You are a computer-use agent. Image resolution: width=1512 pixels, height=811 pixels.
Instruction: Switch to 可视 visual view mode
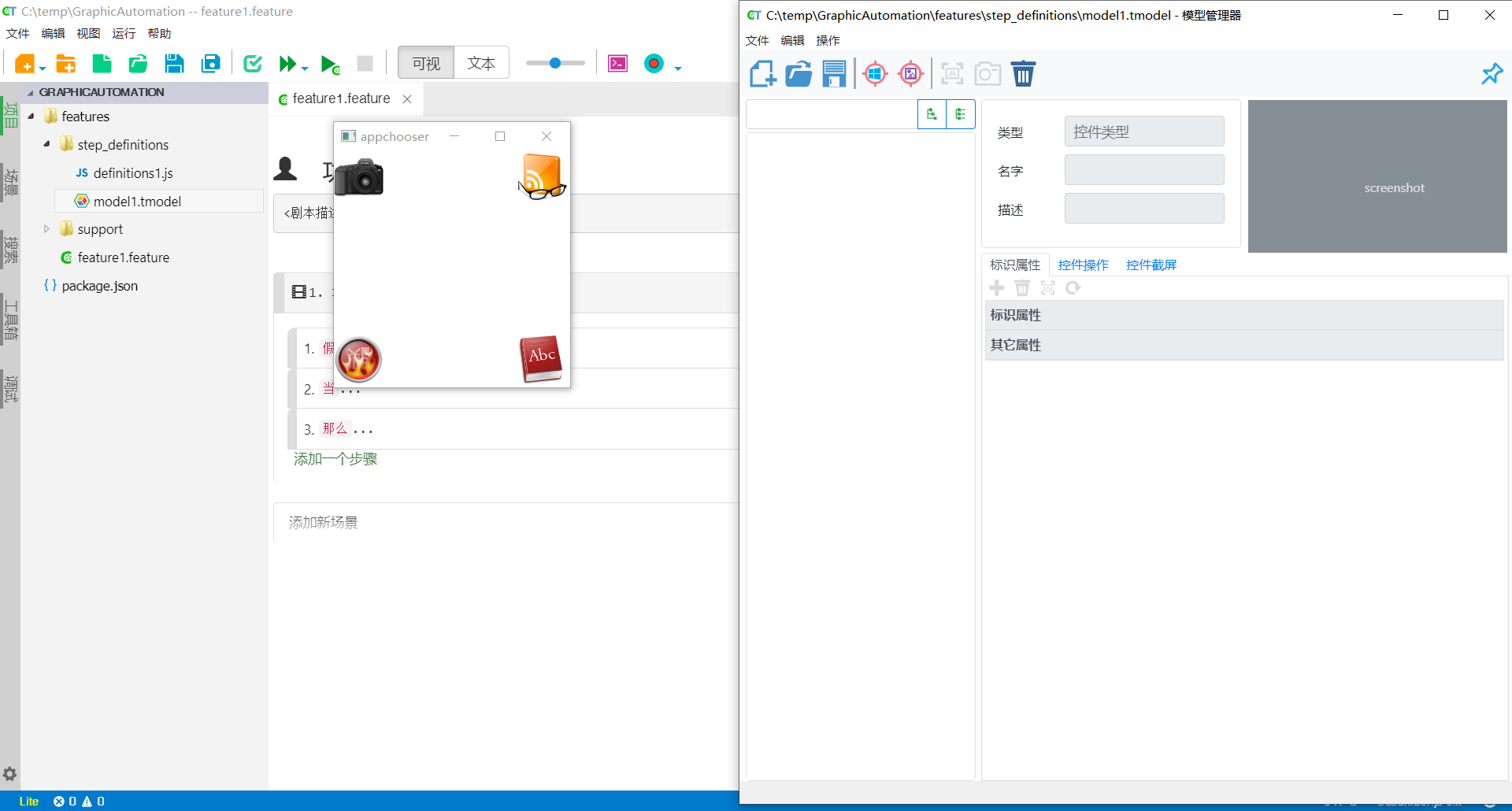426,63
